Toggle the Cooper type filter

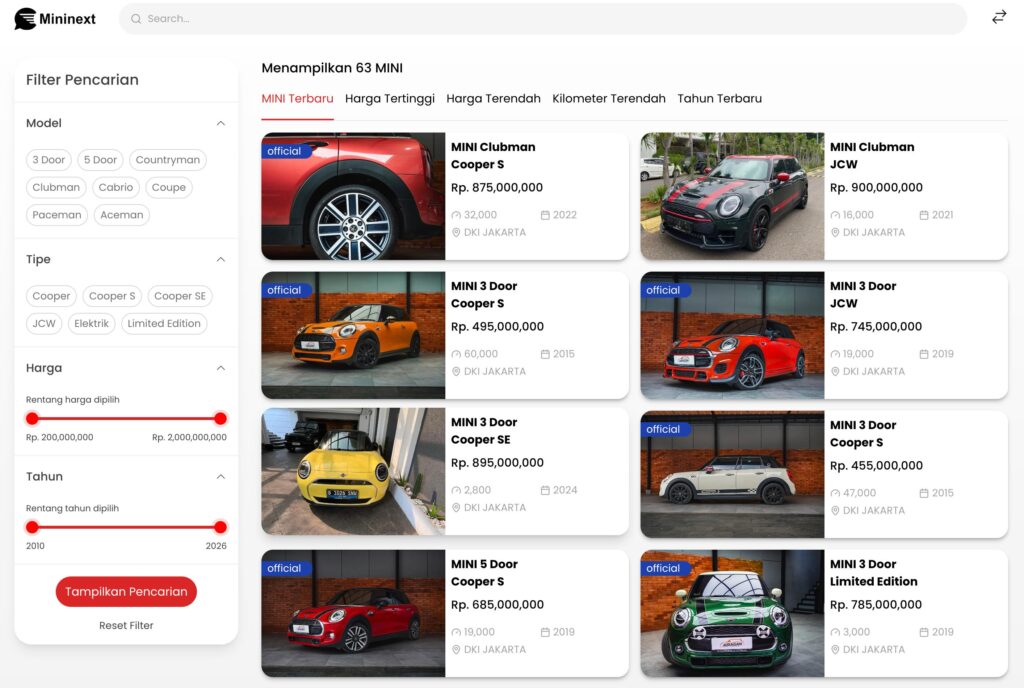point(51,296)
